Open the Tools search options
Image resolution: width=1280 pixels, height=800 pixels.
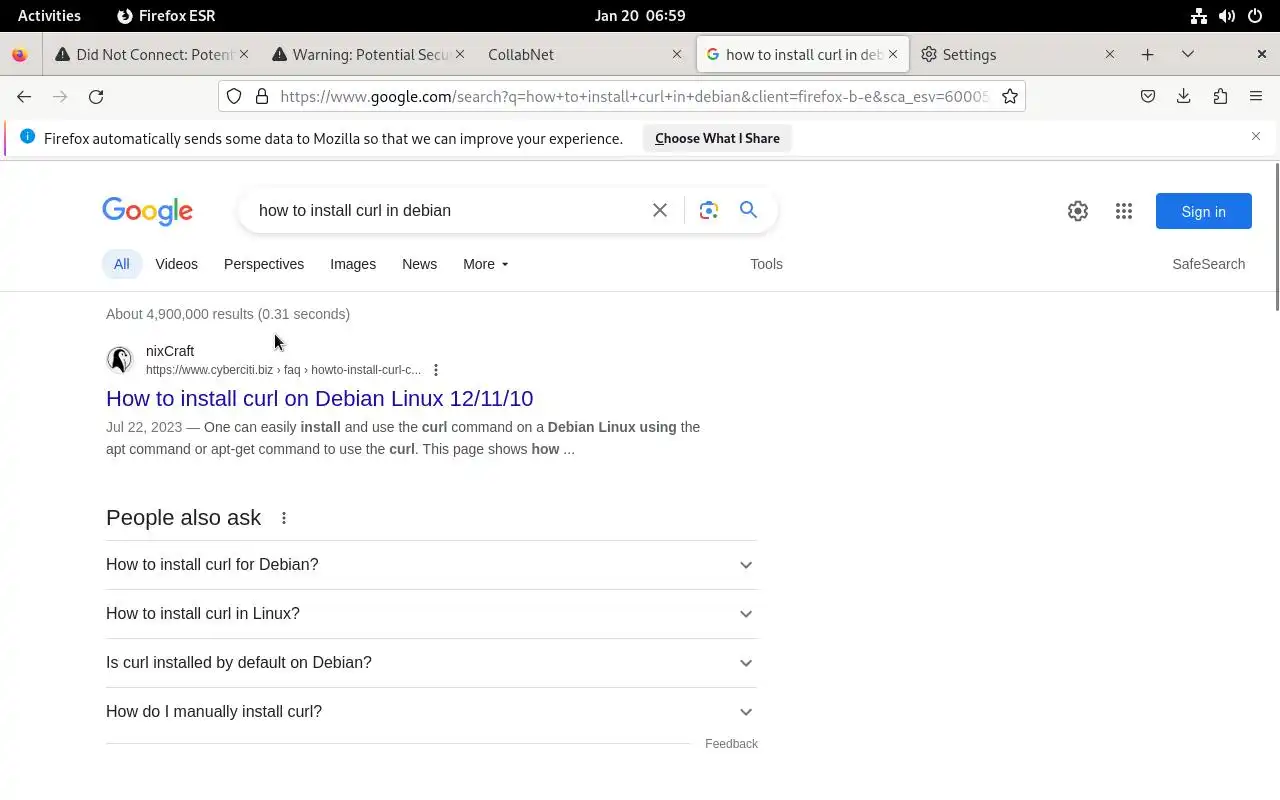pos(766,264)
